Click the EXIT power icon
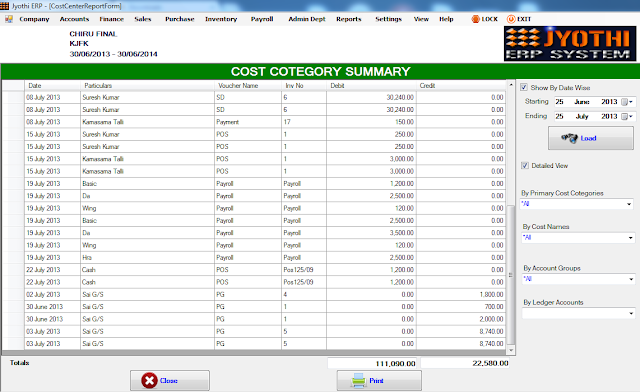640x392 pixels. 511,19
